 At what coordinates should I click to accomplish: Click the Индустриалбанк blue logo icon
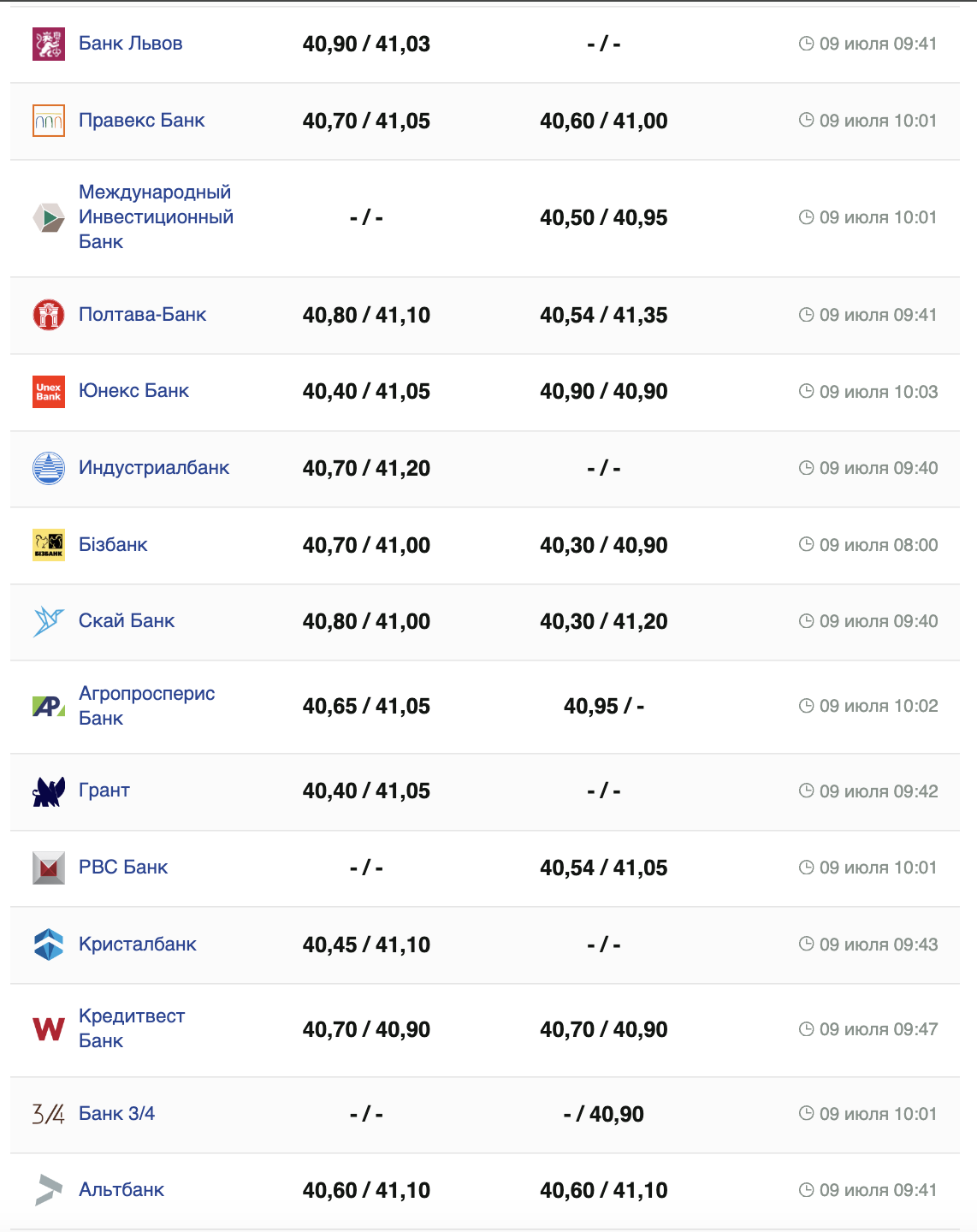[x=49, y=468]
